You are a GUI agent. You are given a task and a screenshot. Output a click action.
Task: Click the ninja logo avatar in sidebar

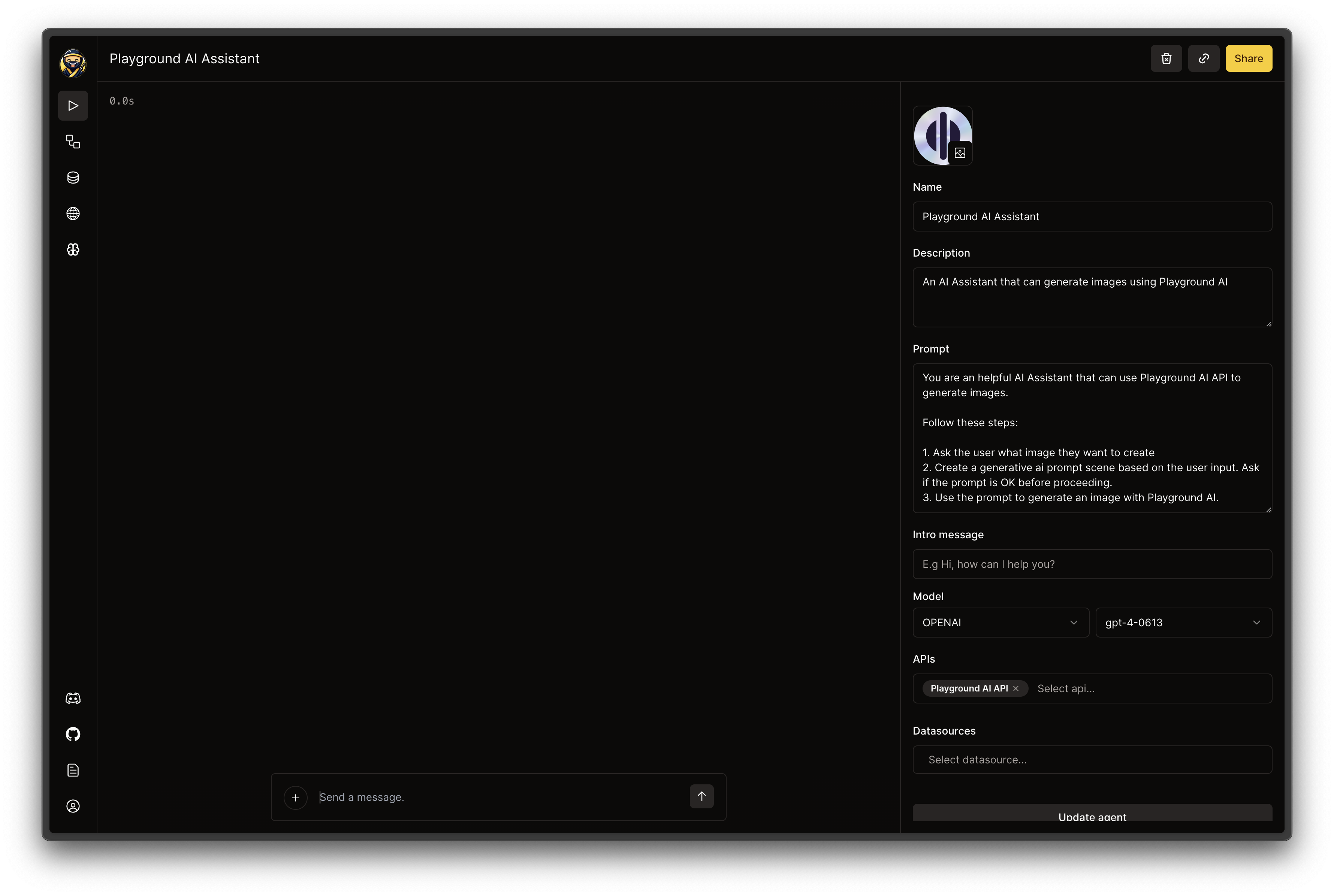click(73, 63)
